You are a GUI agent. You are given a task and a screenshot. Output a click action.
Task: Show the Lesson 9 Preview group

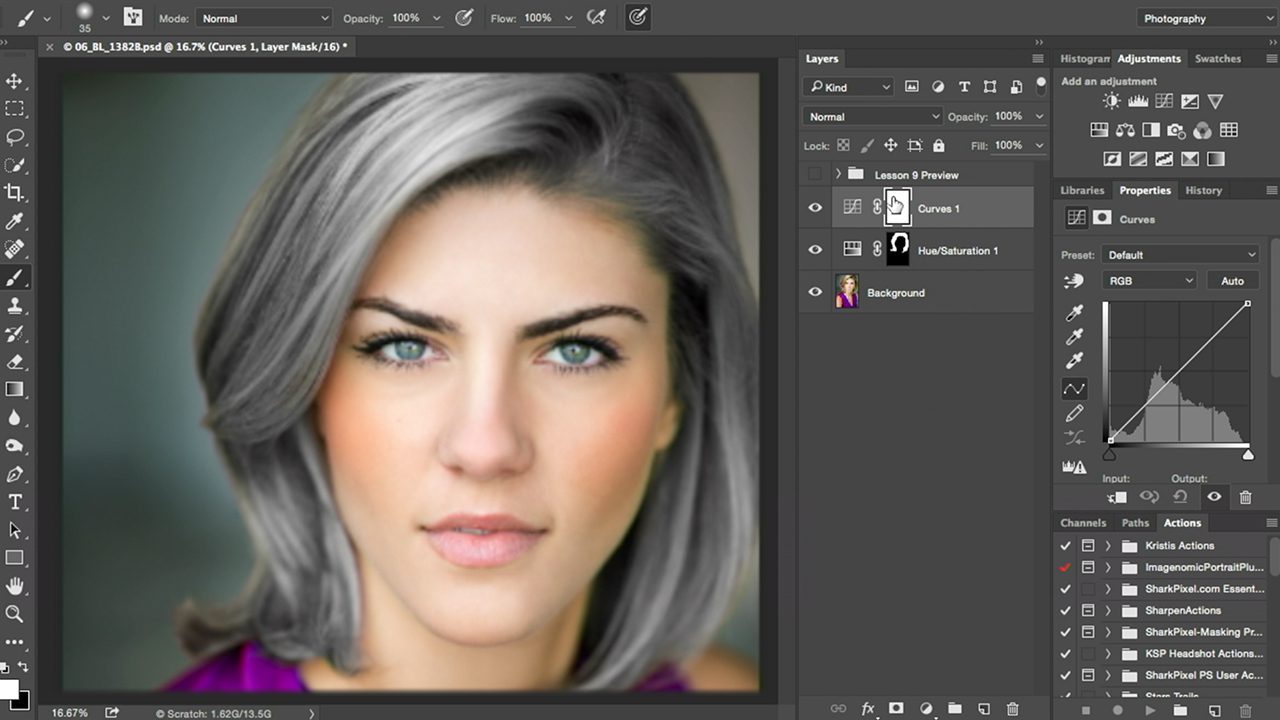click(815, 174)
